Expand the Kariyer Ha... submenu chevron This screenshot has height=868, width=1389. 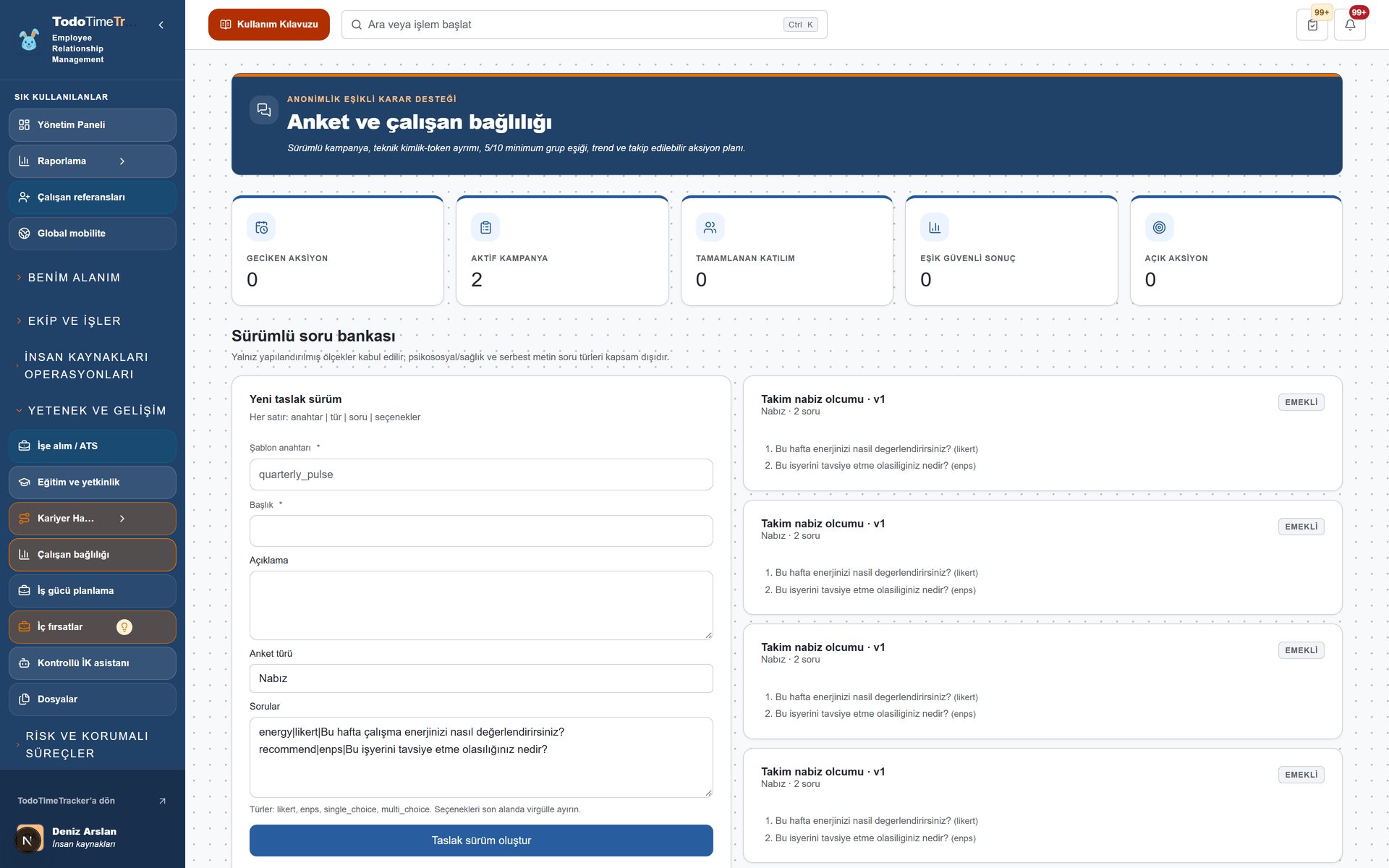coord(122,519)
